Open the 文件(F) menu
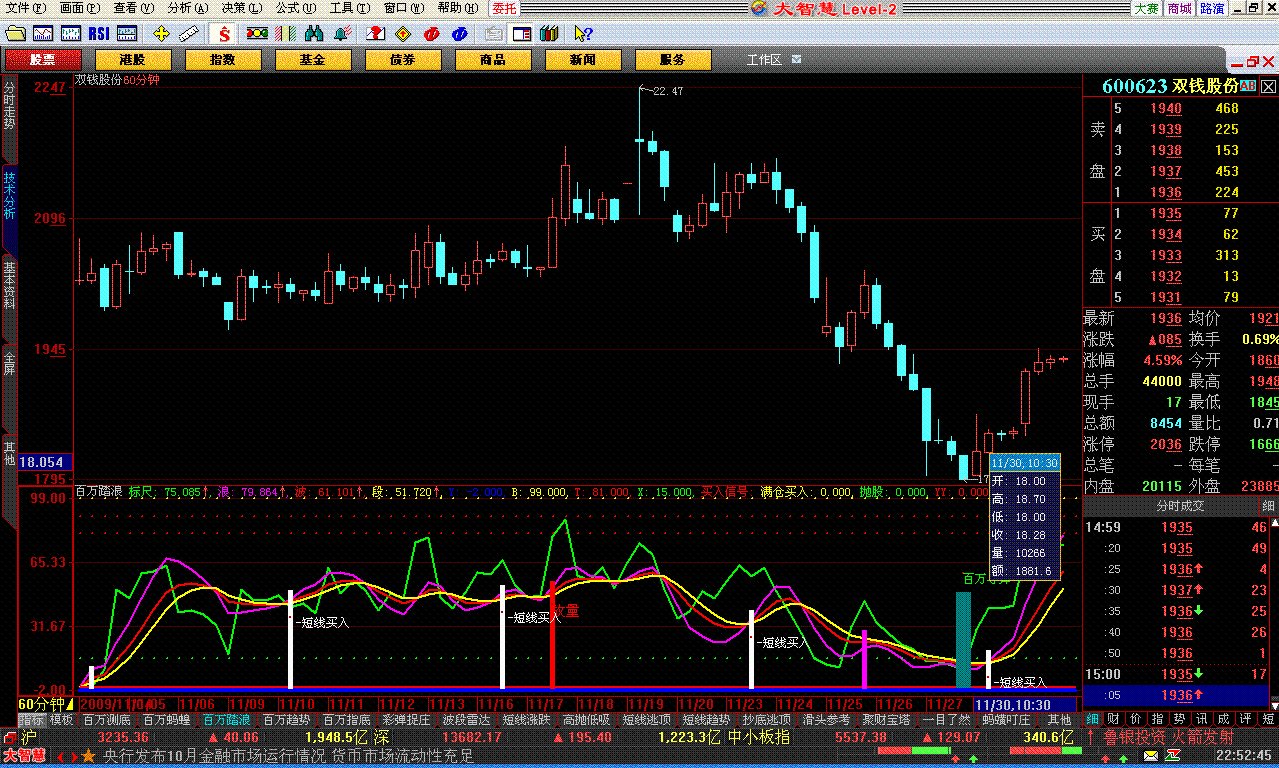The image size is (1279, 768). [25, 8]
